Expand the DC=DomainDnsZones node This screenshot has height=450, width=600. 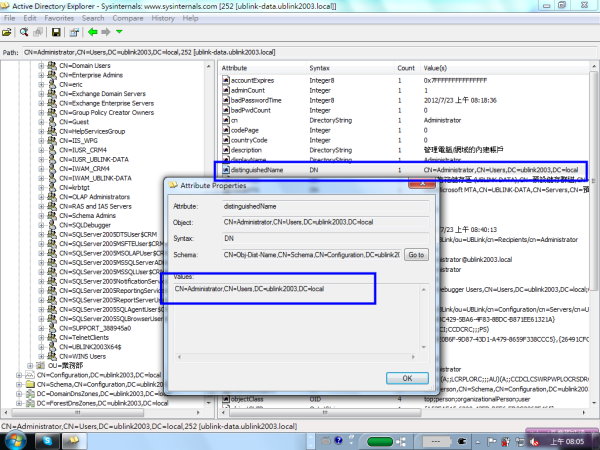tap(19, 394)
